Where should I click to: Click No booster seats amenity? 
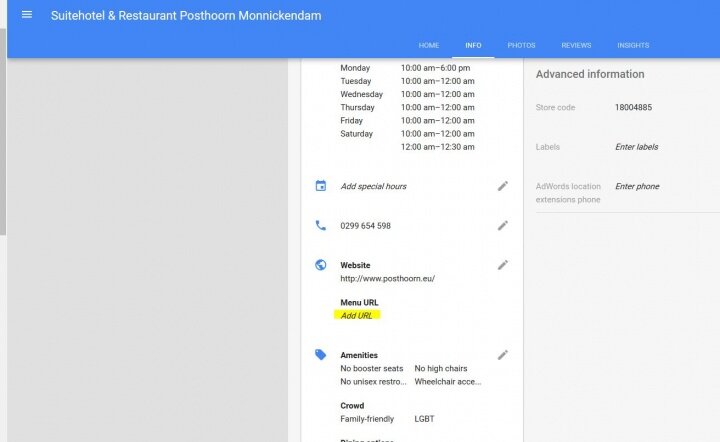(x=371, y=369)
